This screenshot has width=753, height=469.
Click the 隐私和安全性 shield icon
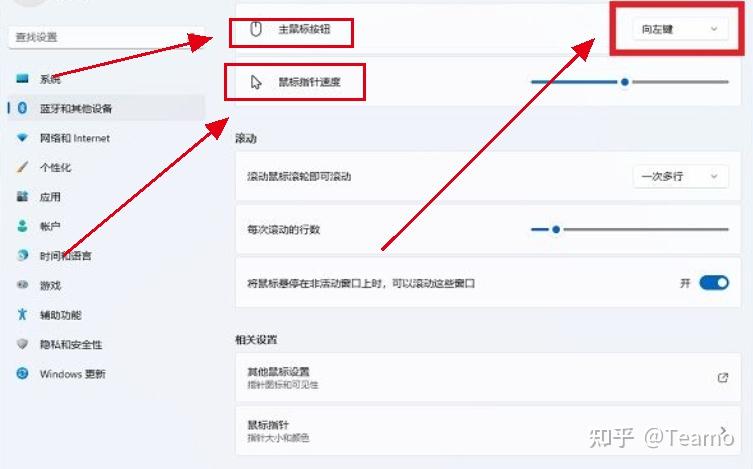(x=22, y=344)
